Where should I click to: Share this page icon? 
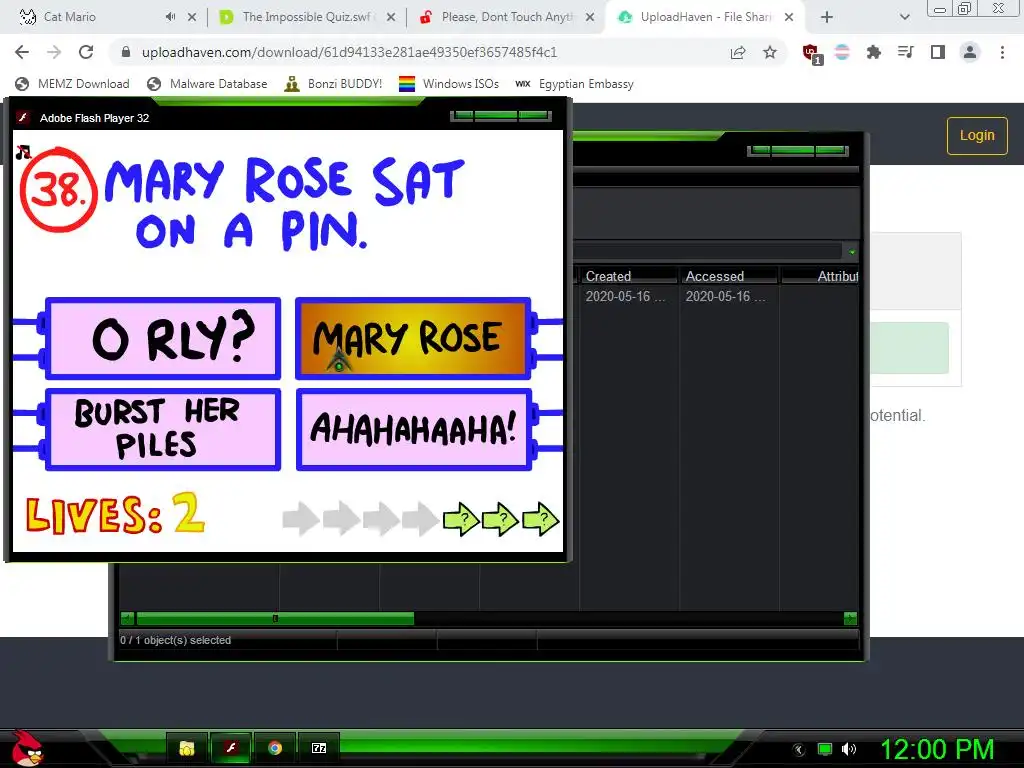click(x=738, y=52)
